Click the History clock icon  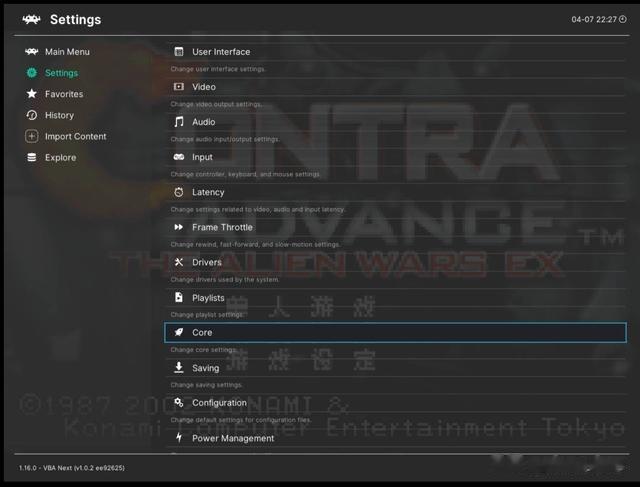(31, 115)
